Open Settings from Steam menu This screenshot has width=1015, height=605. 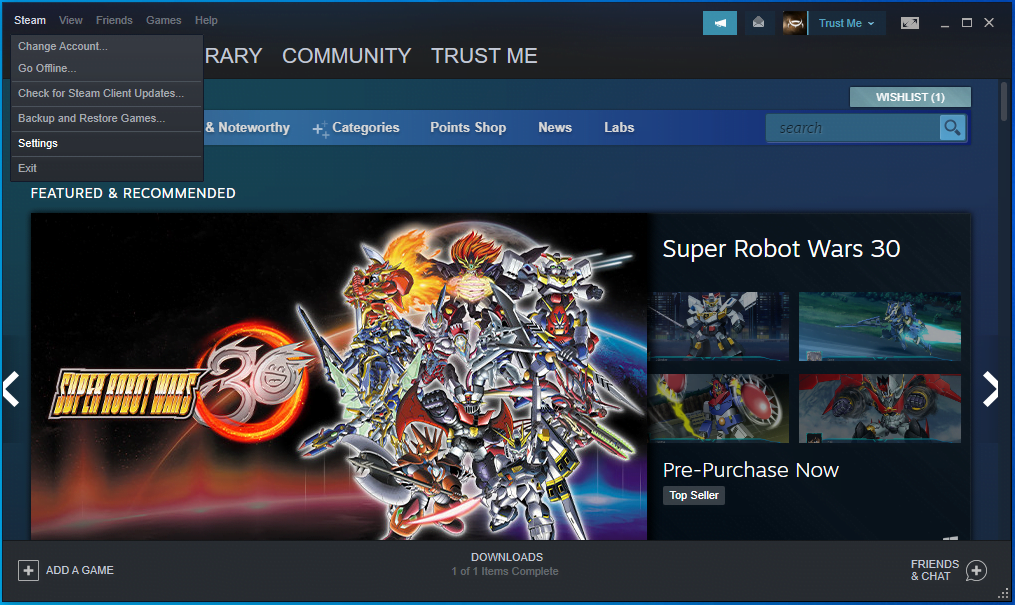click(x=107, y=143)
